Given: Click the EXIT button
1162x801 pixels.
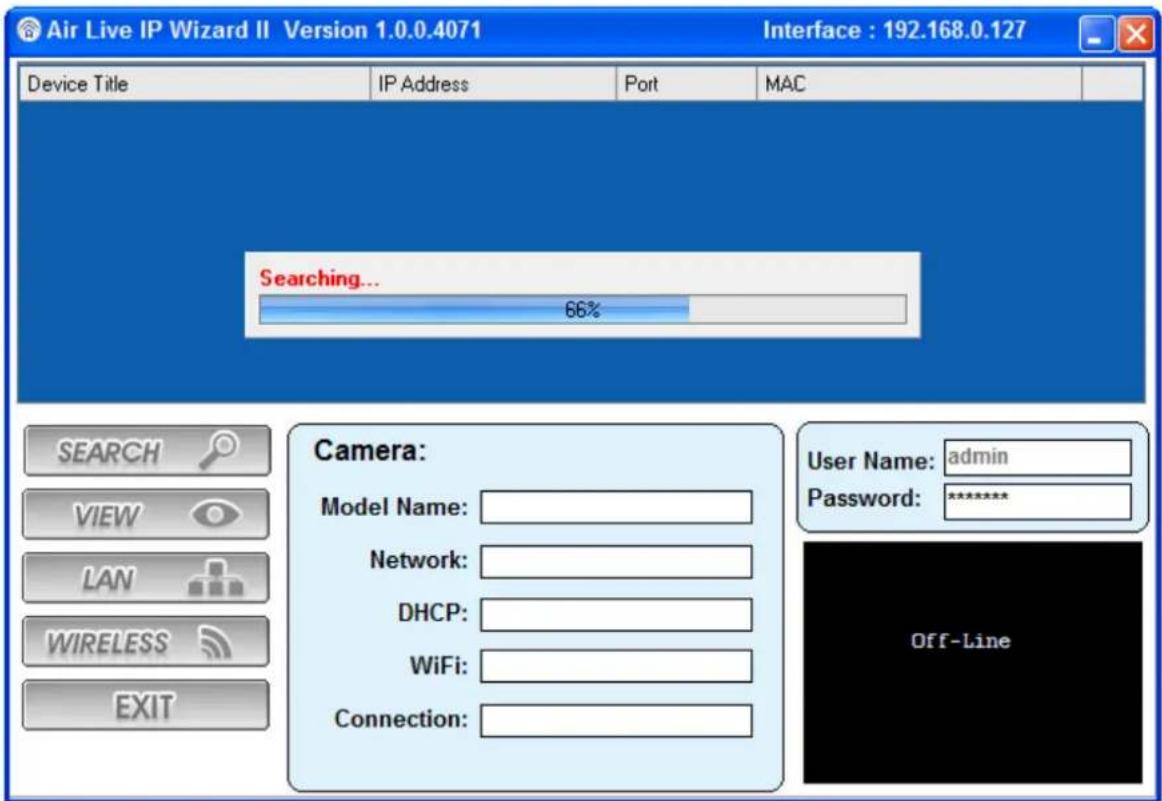Looking at the screenshot, I should click(145, 705).
